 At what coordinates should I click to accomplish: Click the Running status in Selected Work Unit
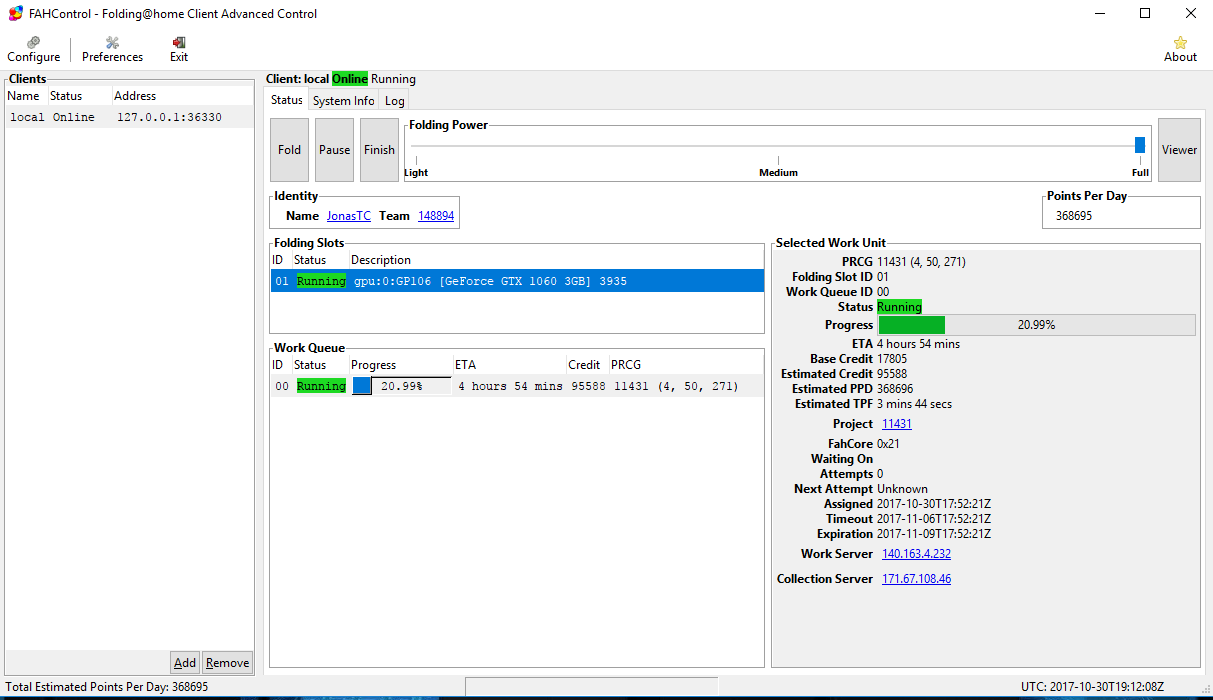[899, 307]
